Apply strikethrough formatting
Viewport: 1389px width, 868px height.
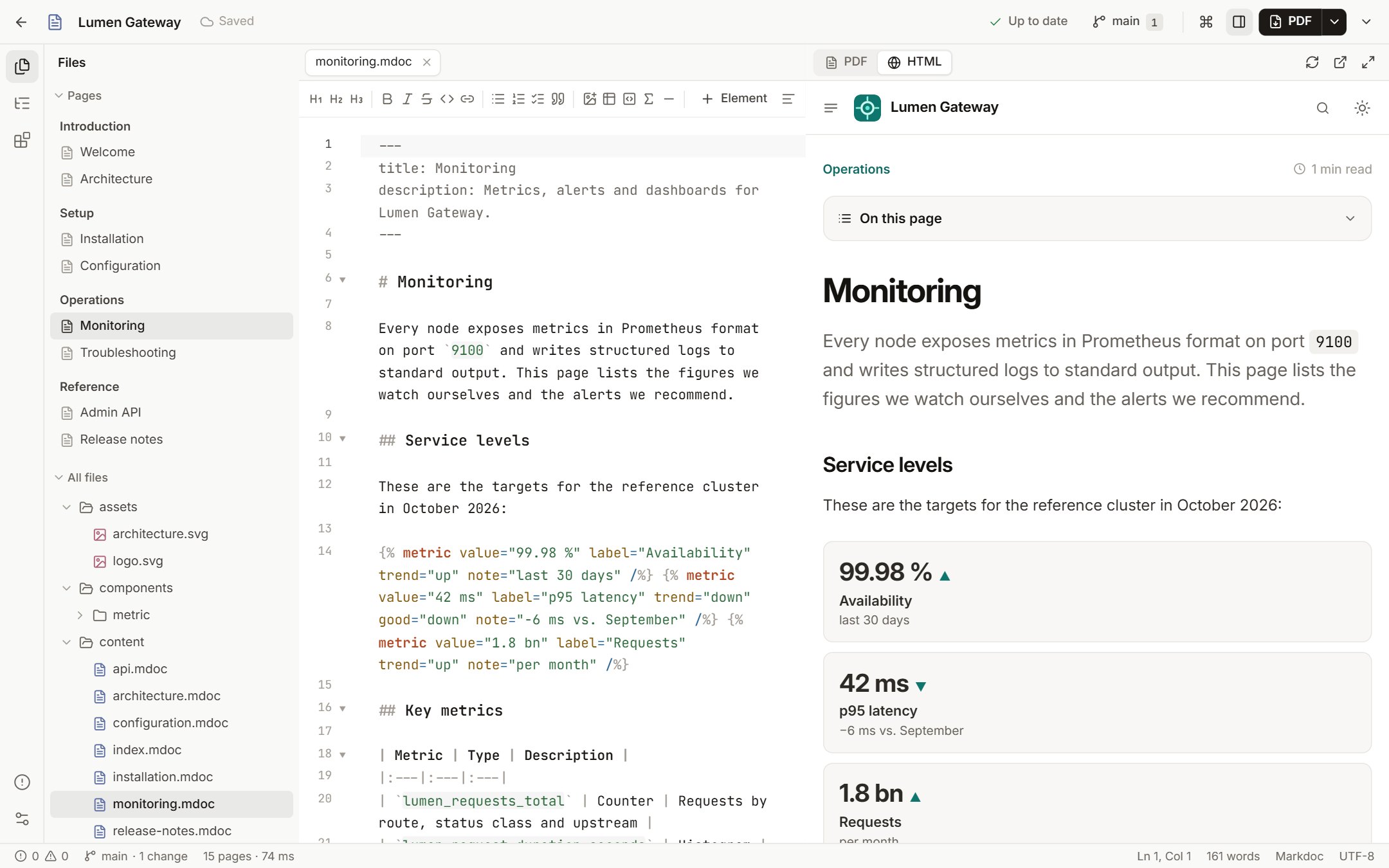426,98
